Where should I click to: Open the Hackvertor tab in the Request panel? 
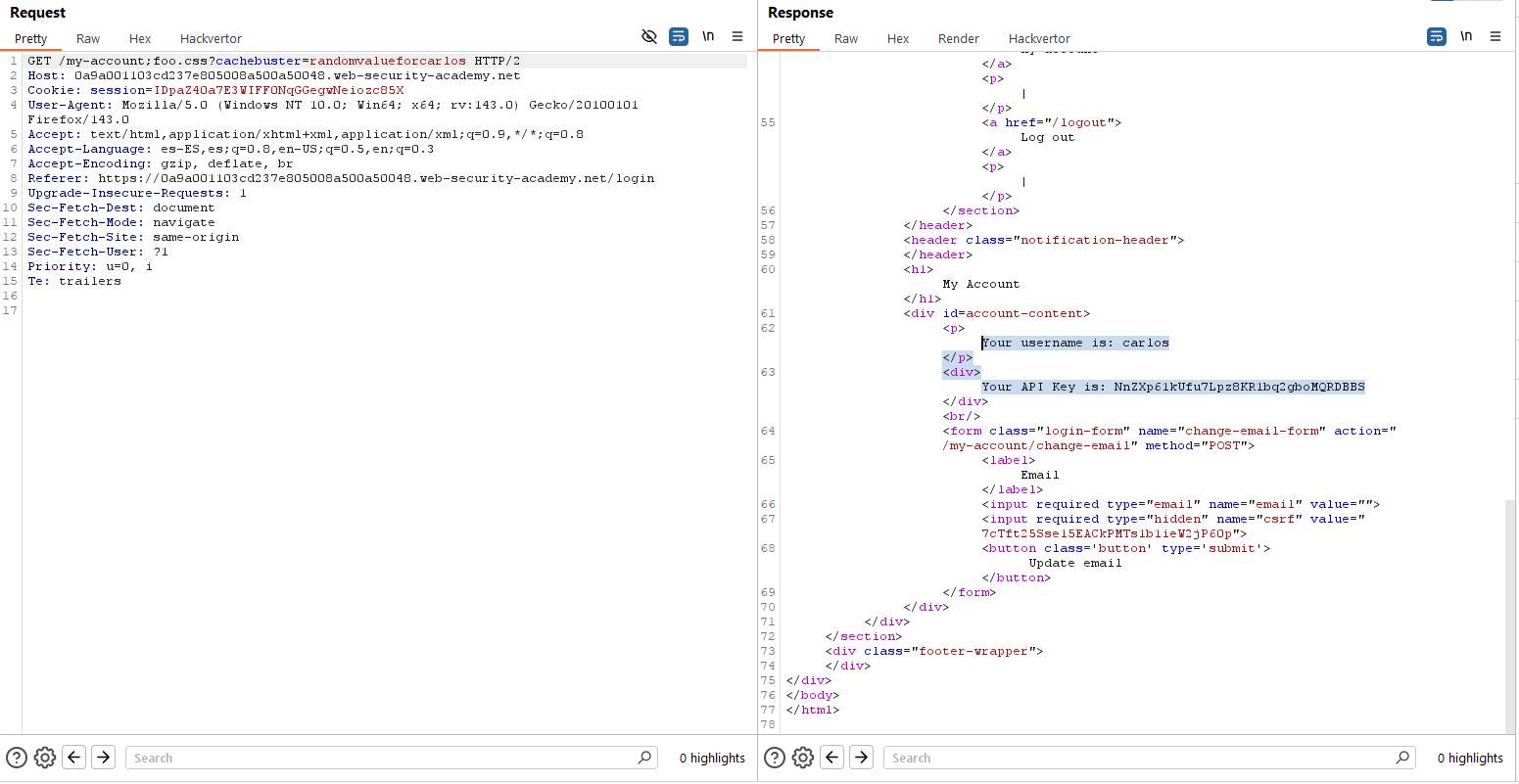(x=211, y=39)
